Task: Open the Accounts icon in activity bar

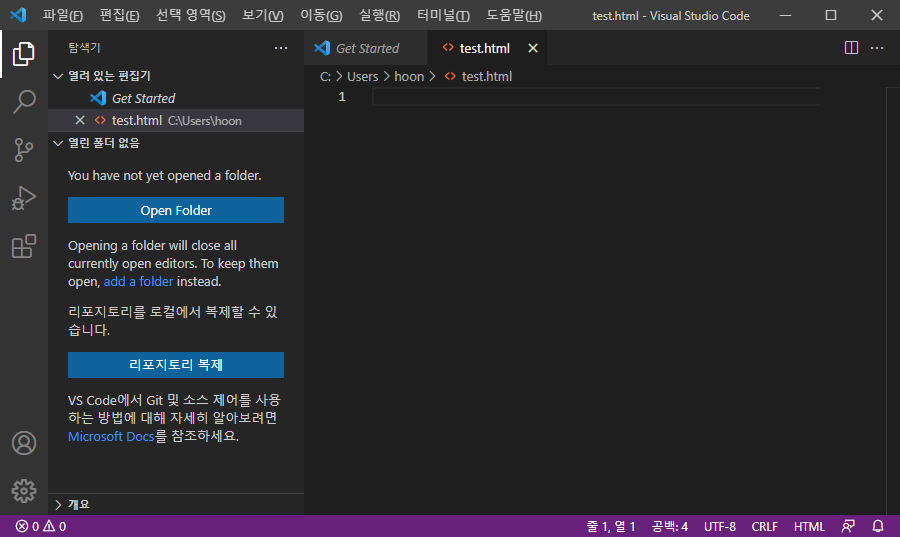Action: (x=24, y=443)
